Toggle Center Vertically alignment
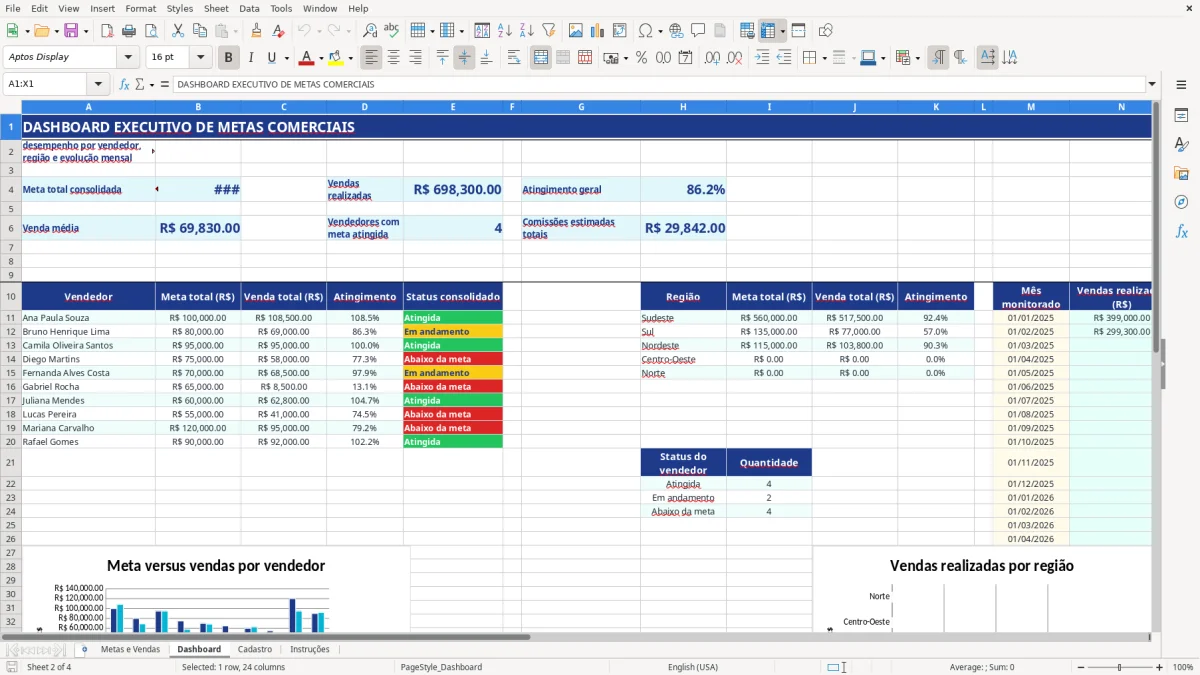The width and height of the screenshot is (1200, 675). click(x=464, y=58)
